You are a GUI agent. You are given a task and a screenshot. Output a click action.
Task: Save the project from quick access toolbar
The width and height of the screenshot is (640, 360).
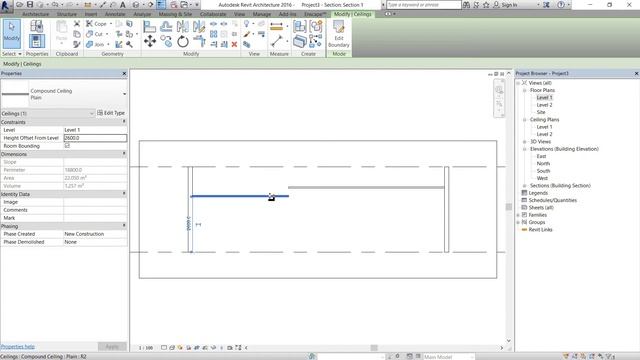[x=30, y=5]
